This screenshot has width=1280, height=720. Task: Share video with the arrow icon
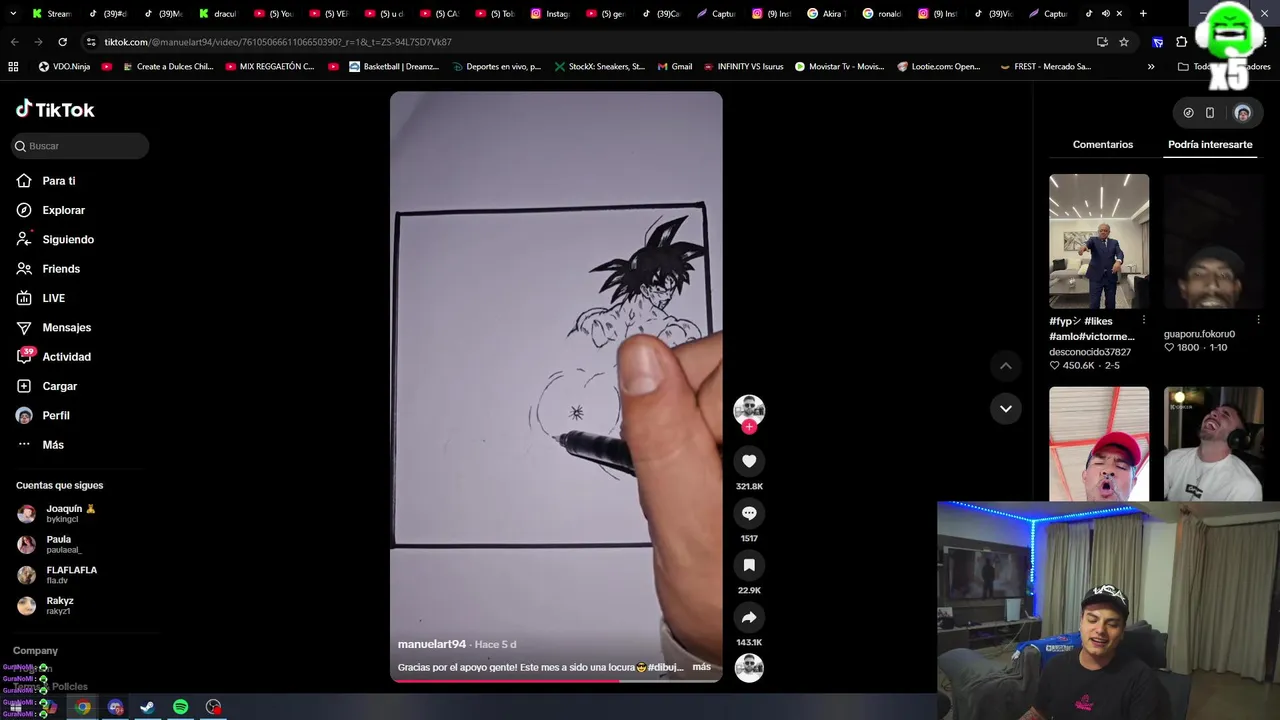point(749,617)
